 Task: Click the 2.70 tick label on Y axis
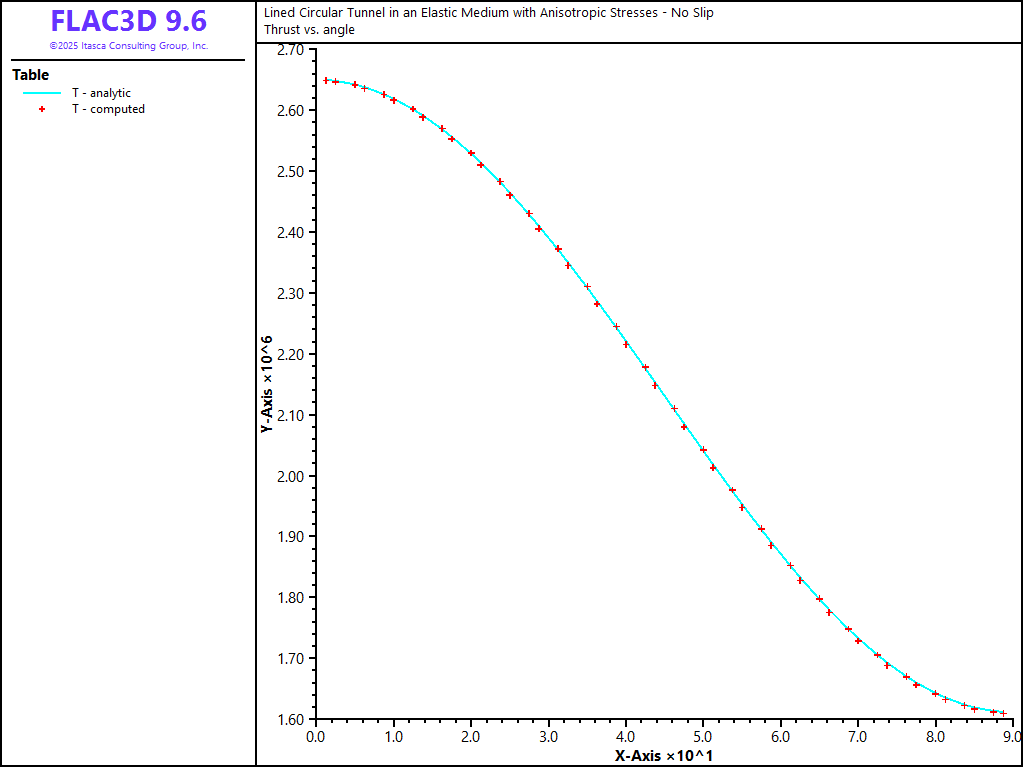291,49
